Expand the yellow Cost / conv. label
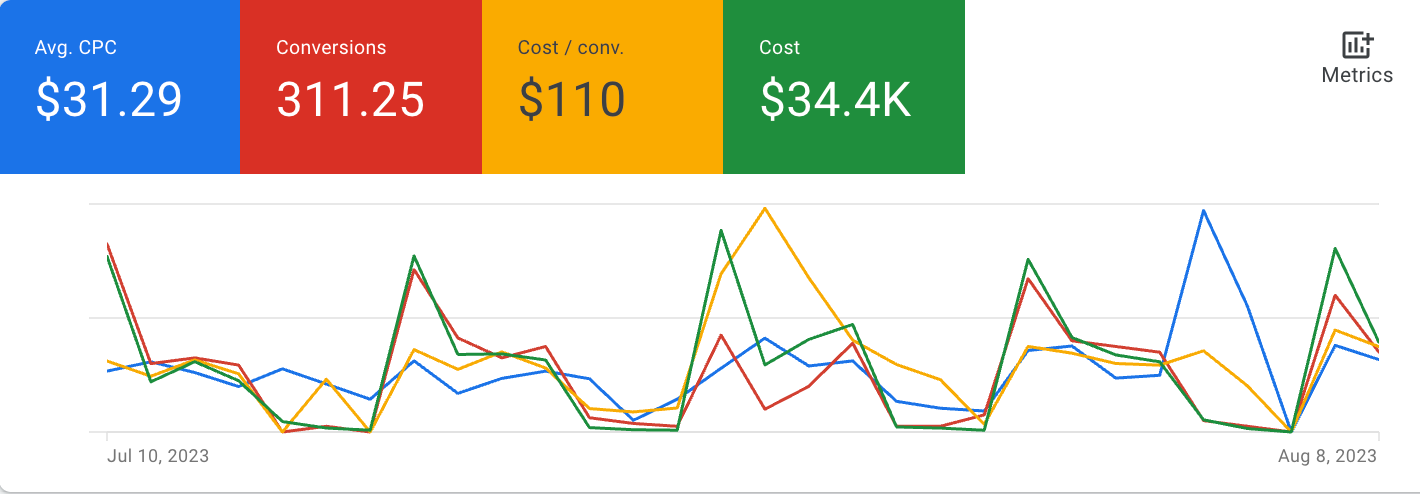Screen dimensions: 1420x494 tap(571, 48)
